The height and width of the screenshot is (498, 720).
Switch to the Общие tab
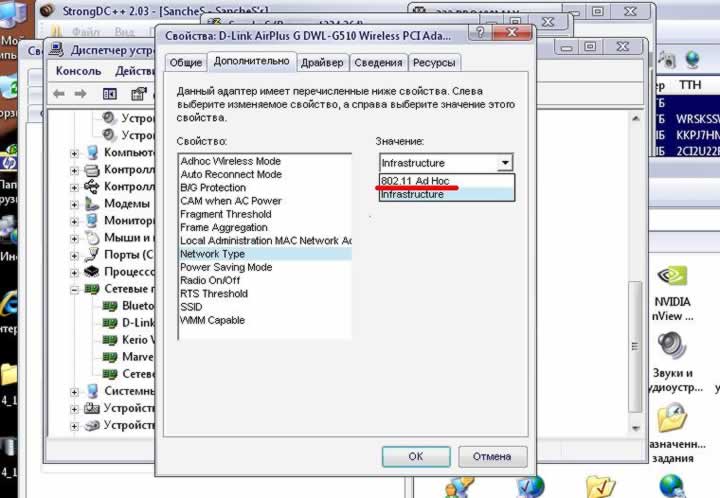186,63
